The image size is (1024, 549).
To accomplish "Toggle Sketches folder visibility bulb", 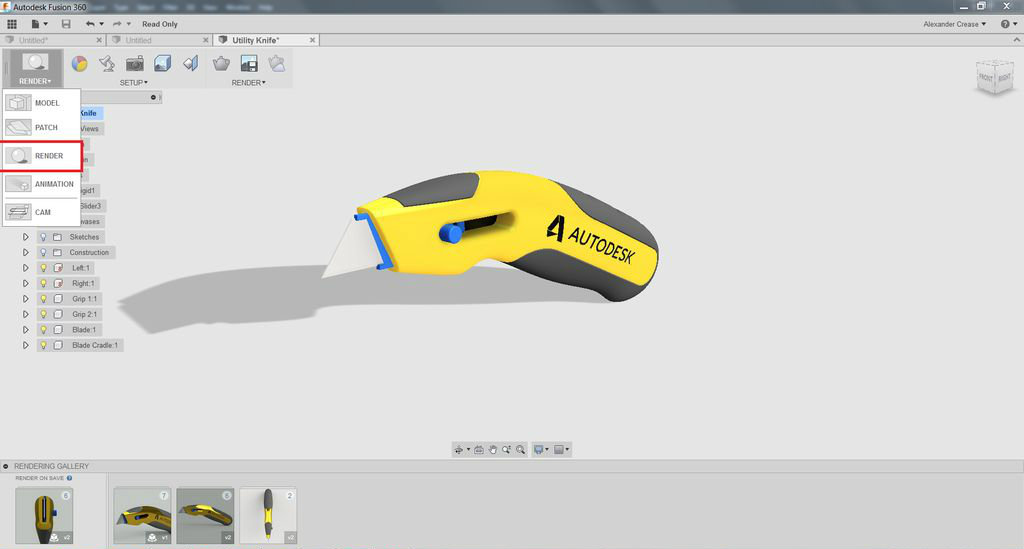I will tap(44, 237).
